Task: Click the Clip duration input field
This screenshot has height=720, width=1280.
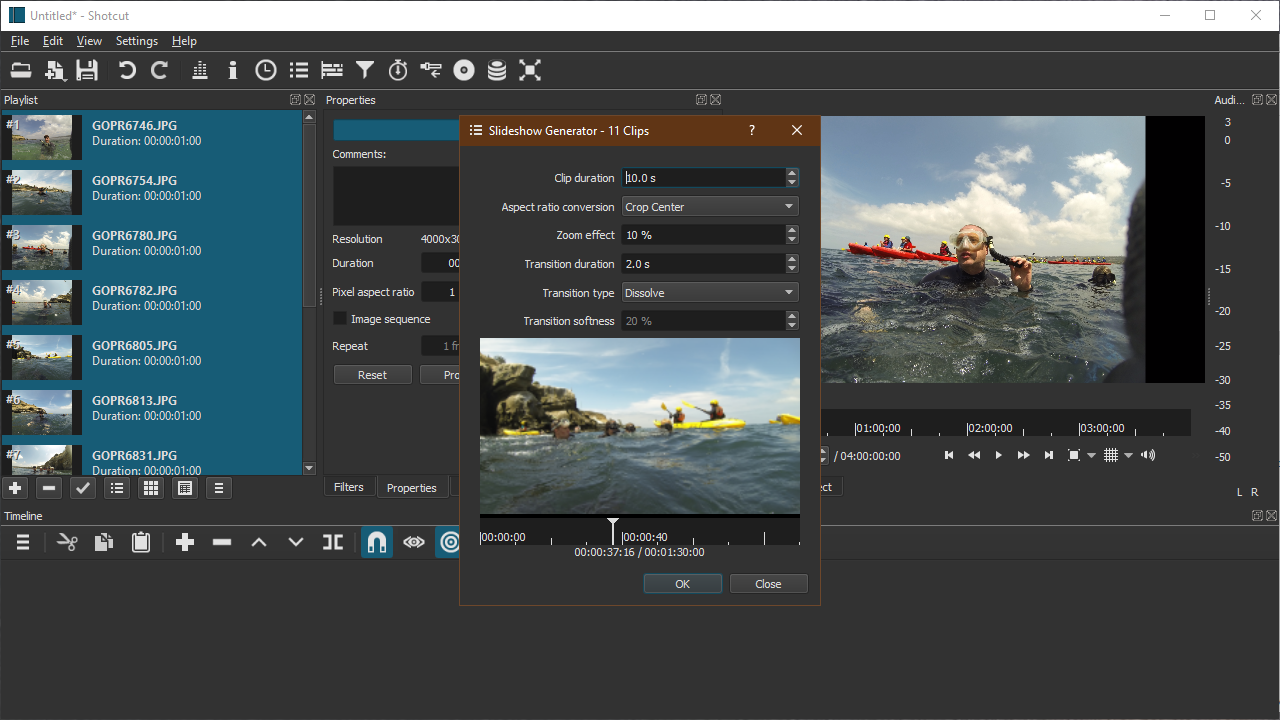Action: 704,178
